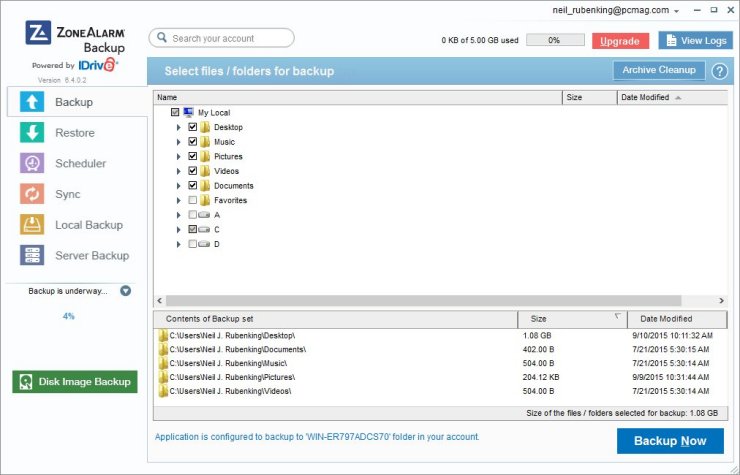740x475 pixels.
Task: Check the drive A checkbox
Action: coord(193,215)
